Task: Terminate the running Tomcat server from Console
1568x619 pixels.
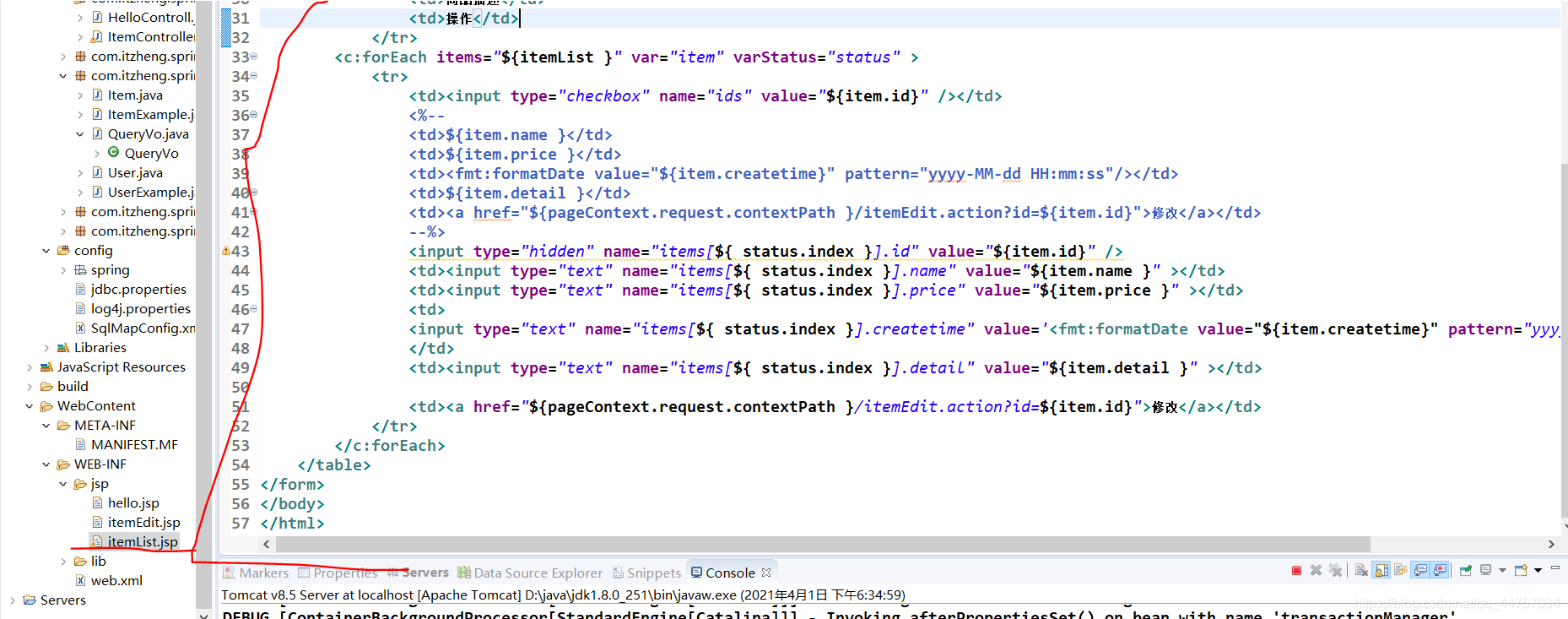Action: click(x=1296, y=570)
